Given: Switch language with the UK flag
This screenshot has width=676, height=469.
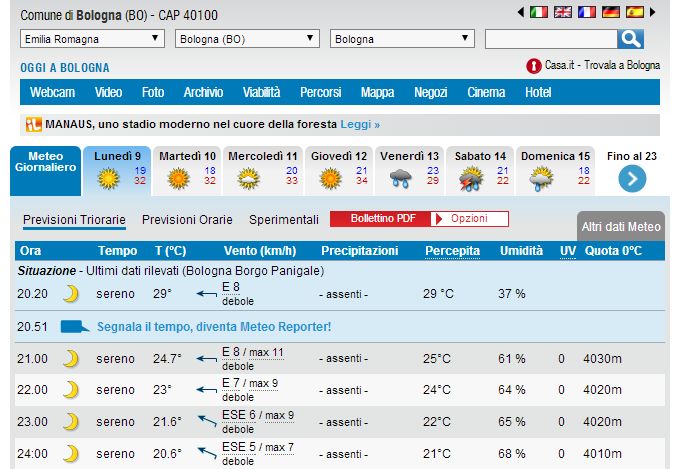Looking at the screenshot, I should (563, 13).
